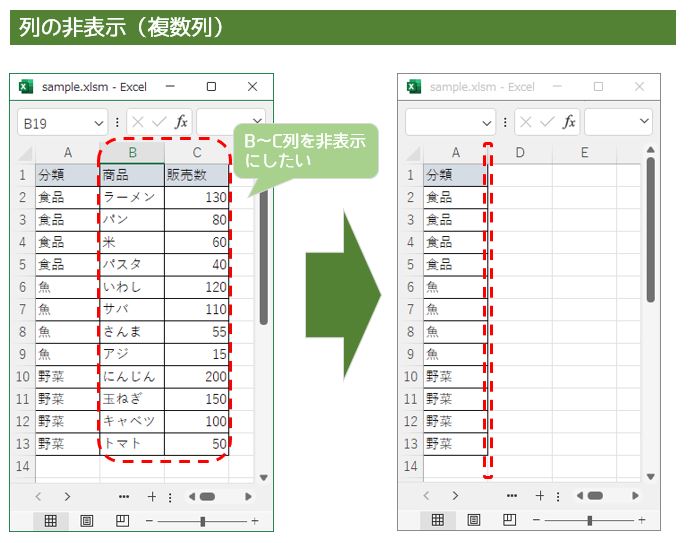The height and width of the screenshot is (543, 689).
Task: Open the Name Box dropdown showing B19
Action: point(99,123)
